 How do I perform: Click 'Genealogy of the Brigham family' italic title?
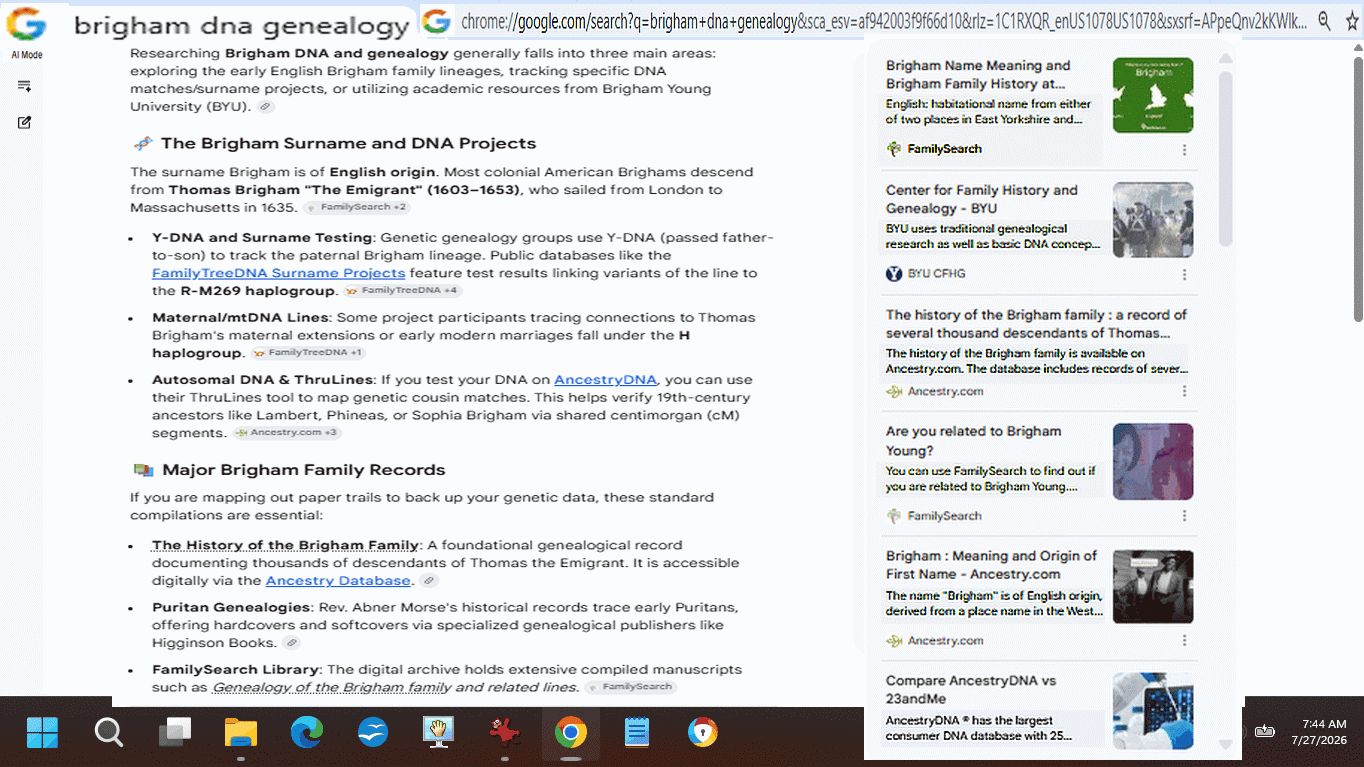pos(332,687)
